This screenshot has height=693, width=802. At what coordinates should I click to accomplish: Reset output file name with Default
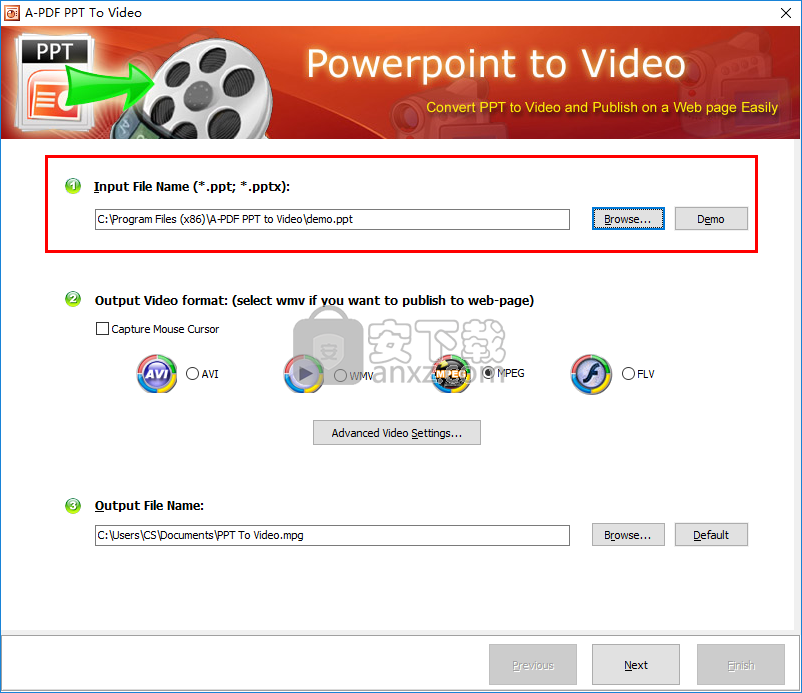[711, 535]
